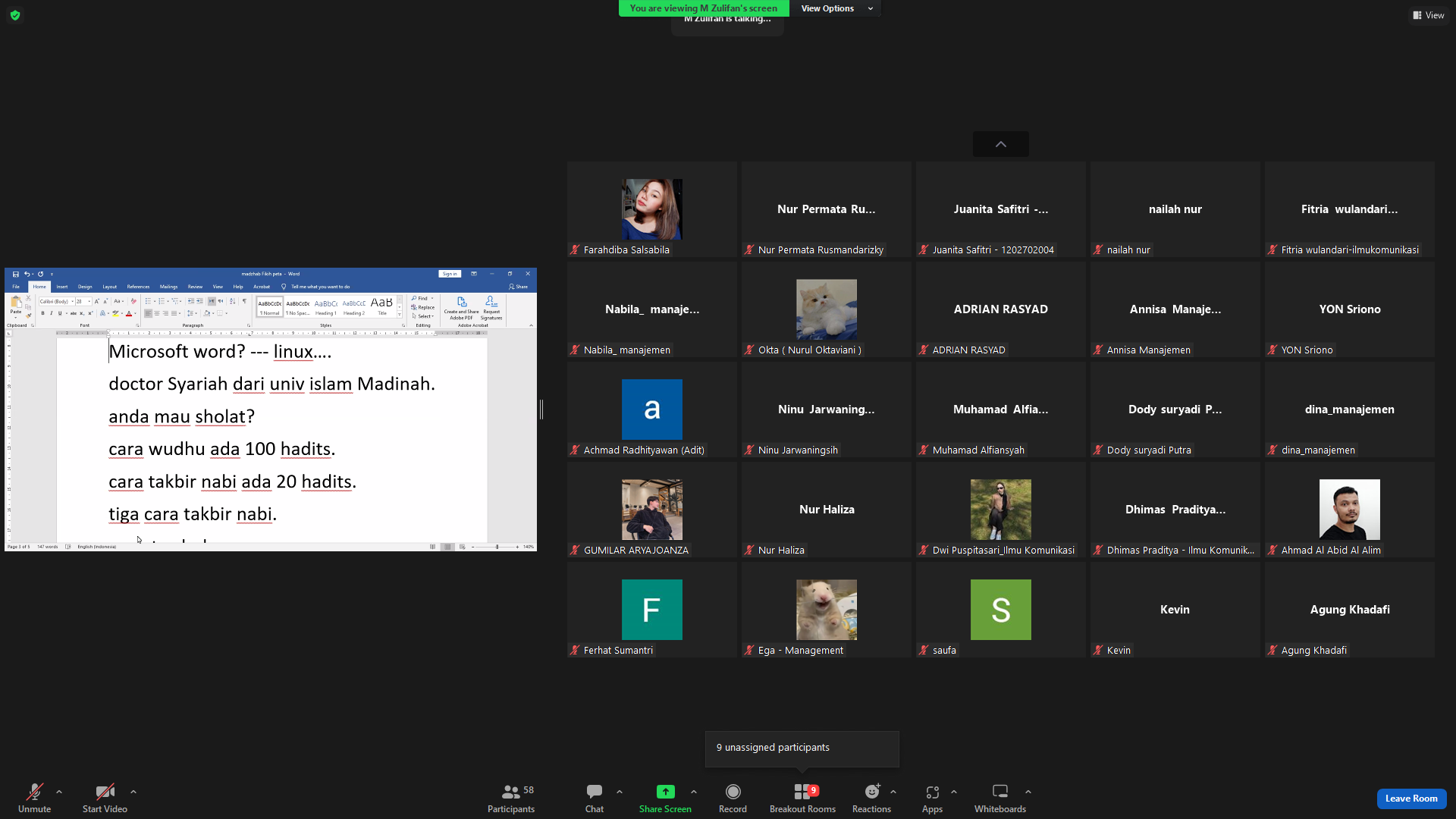
Task: Click the font name box showing Calibri (Body)
Action: 56,301
